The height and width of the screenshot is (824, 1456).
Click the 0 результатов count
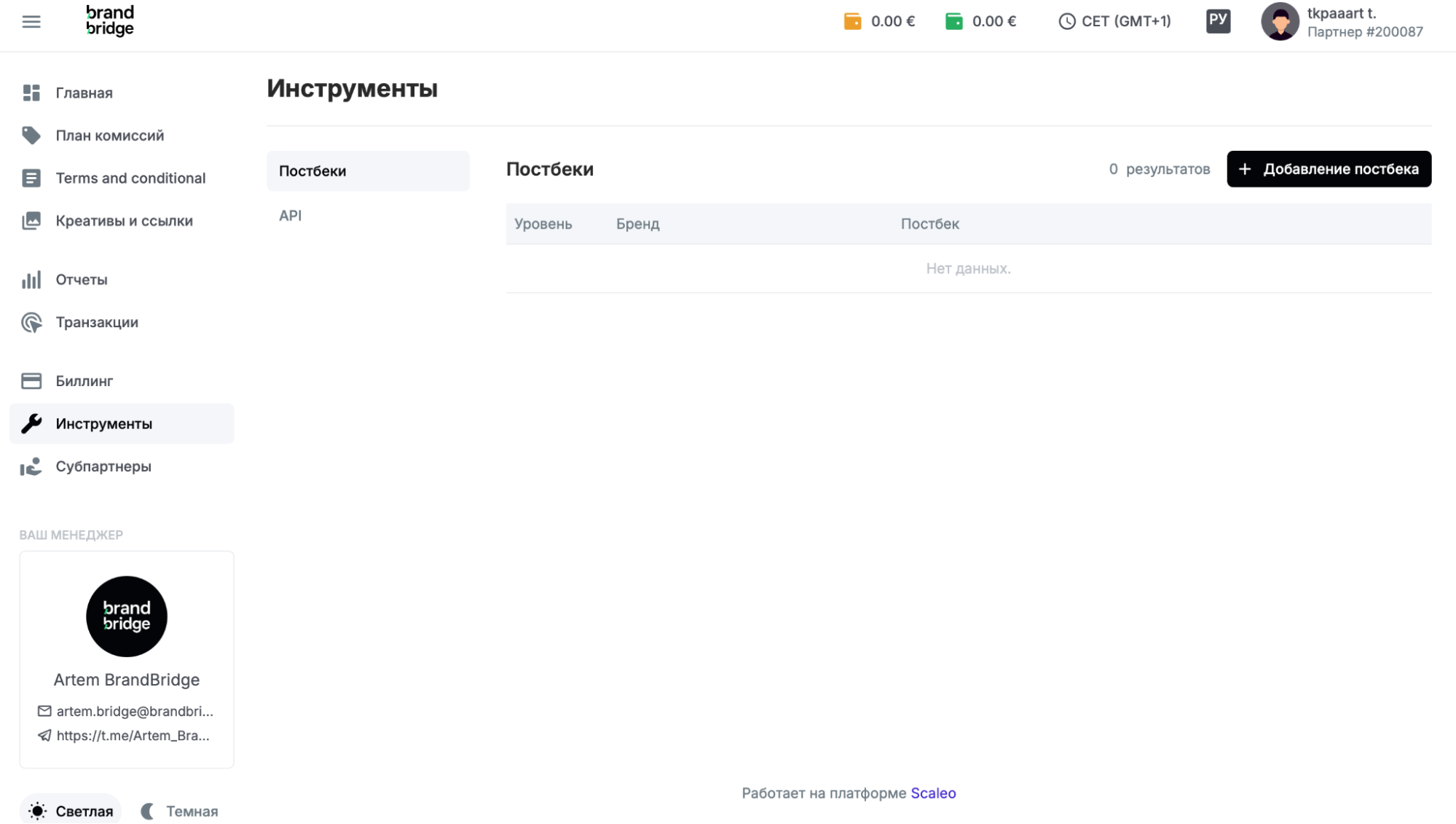point(1159,169)
